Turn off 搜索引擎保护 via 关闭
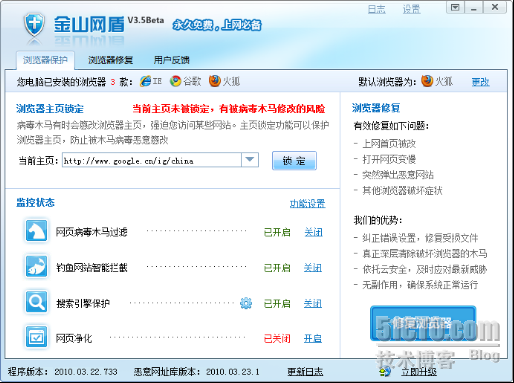The width and height of the screenshot is (514, 383). pyautogui.click(x=313, y=303)
